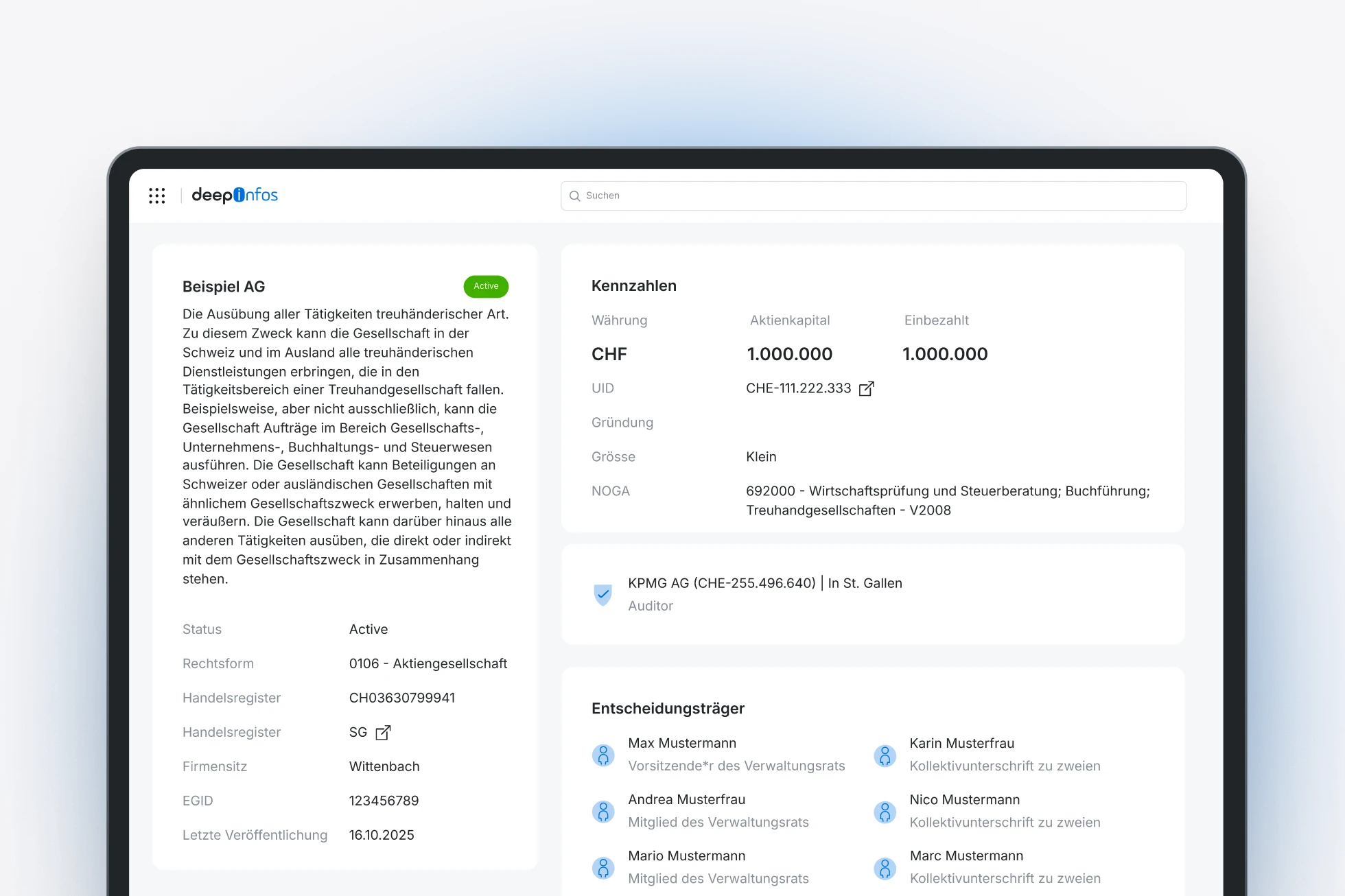The image size is (1345, 896).
Task: Click the auditor shield checkmark icon
Action: point(603,594)
